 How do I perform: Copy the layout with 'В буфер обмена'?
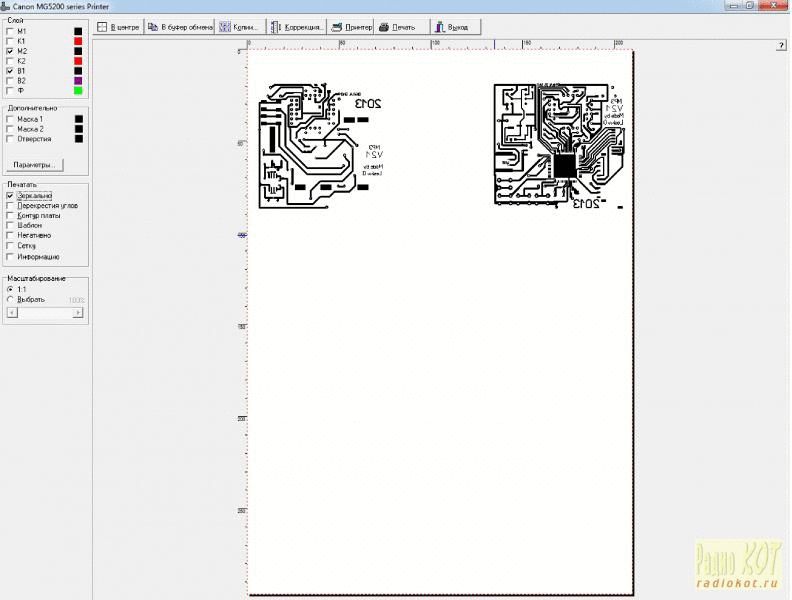(x=180, y=27)
